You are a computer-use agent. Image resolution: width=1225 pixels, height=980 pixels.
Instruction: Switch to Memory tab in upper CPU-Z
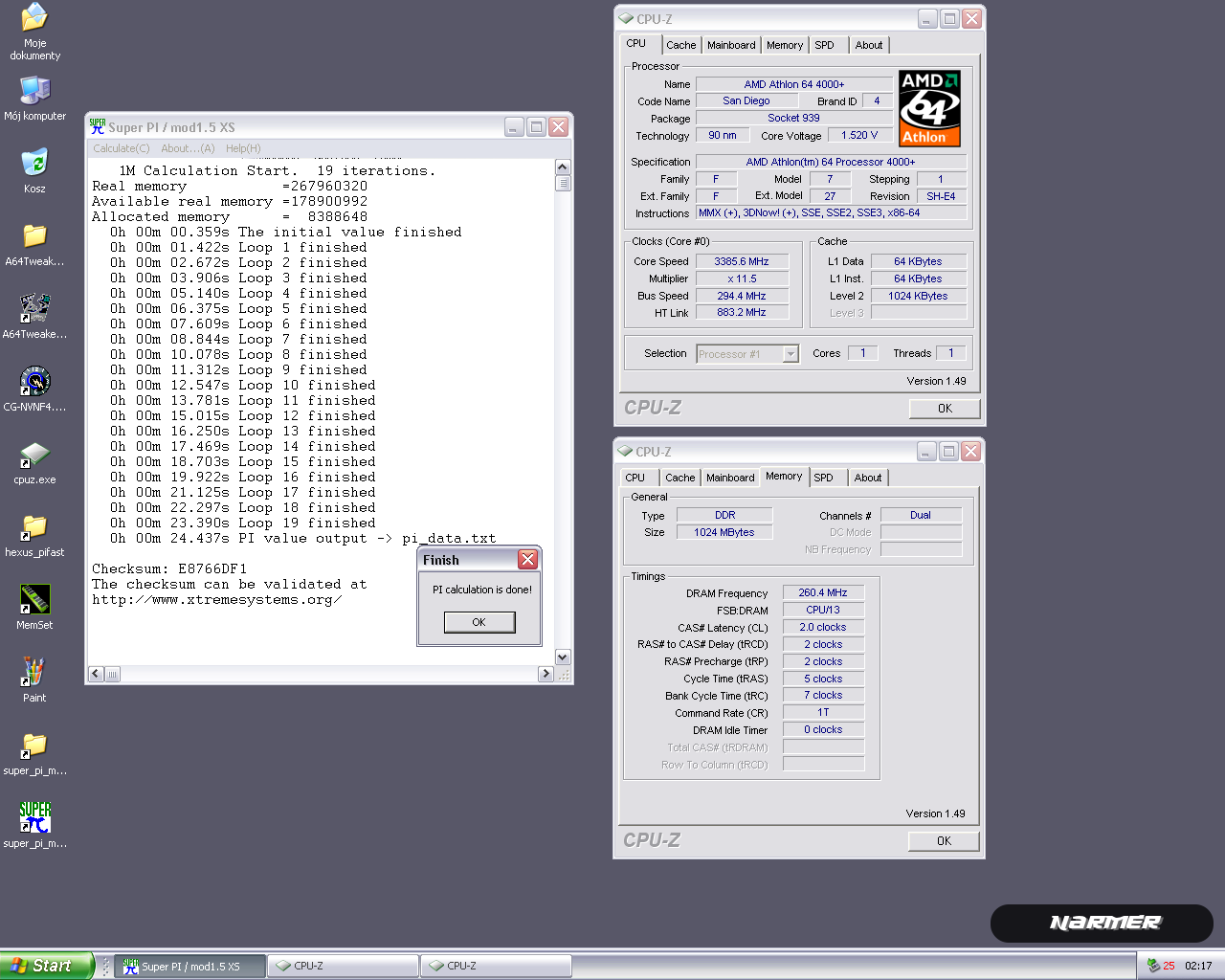click(785, 45)
